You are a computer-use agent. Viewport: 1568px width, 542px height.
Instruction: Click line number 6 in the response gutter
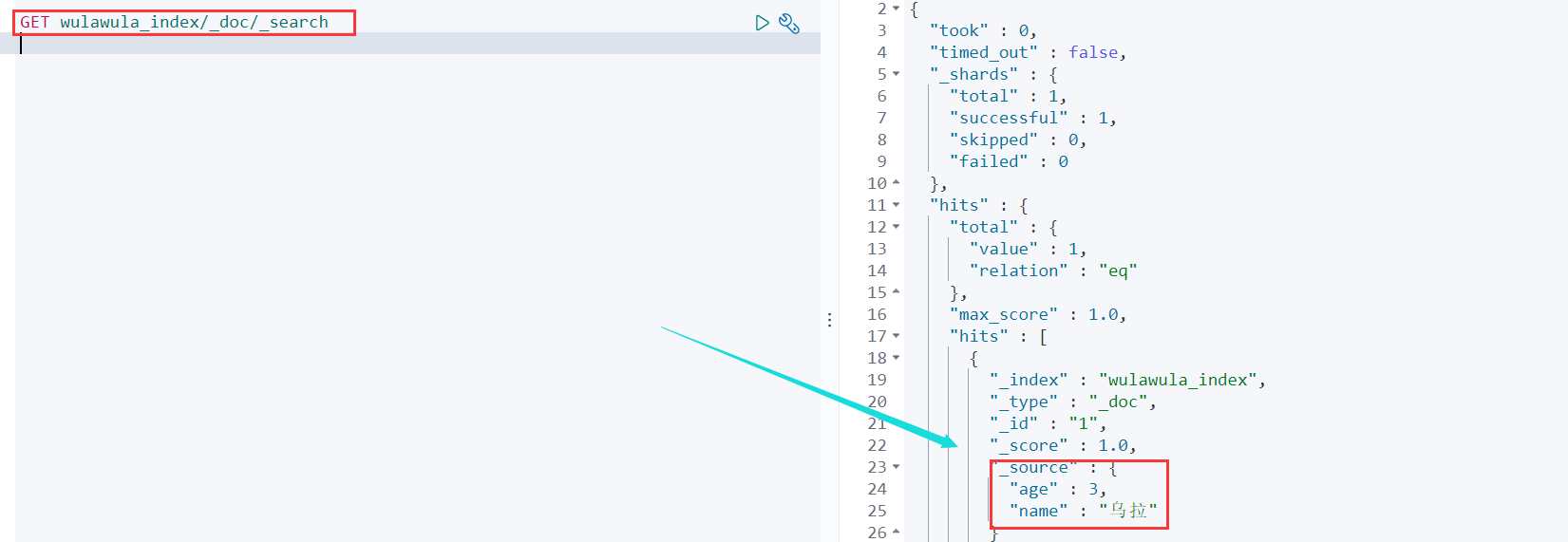(x=881, y=96)
